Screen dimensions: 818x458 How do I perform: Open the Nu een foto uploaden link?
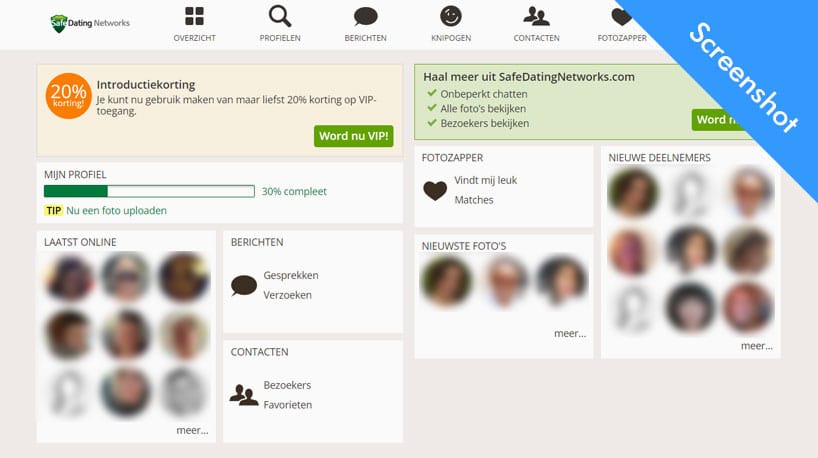[x=116, y=211]
